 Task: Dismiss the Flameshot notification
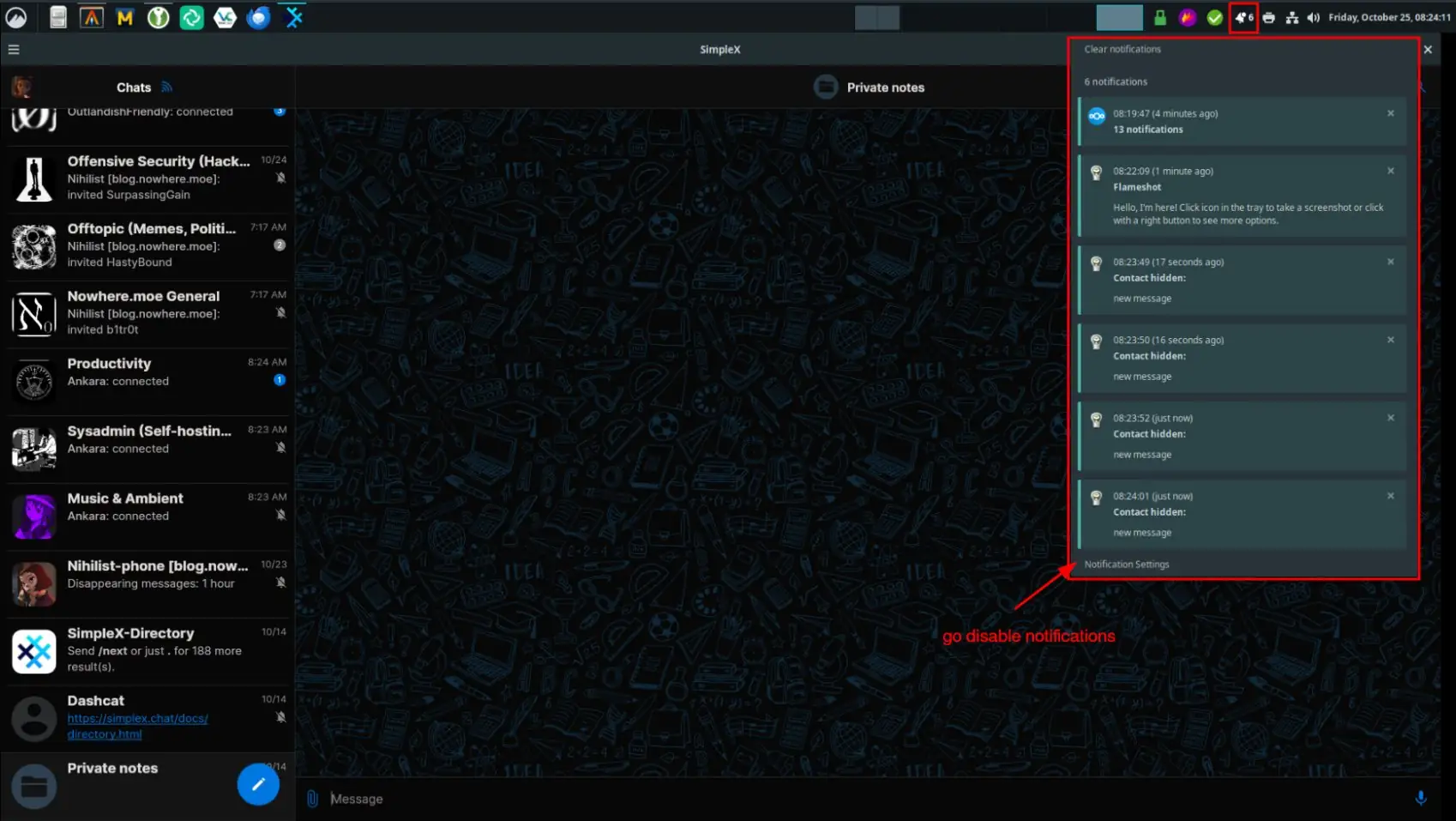pos(1390,172)
